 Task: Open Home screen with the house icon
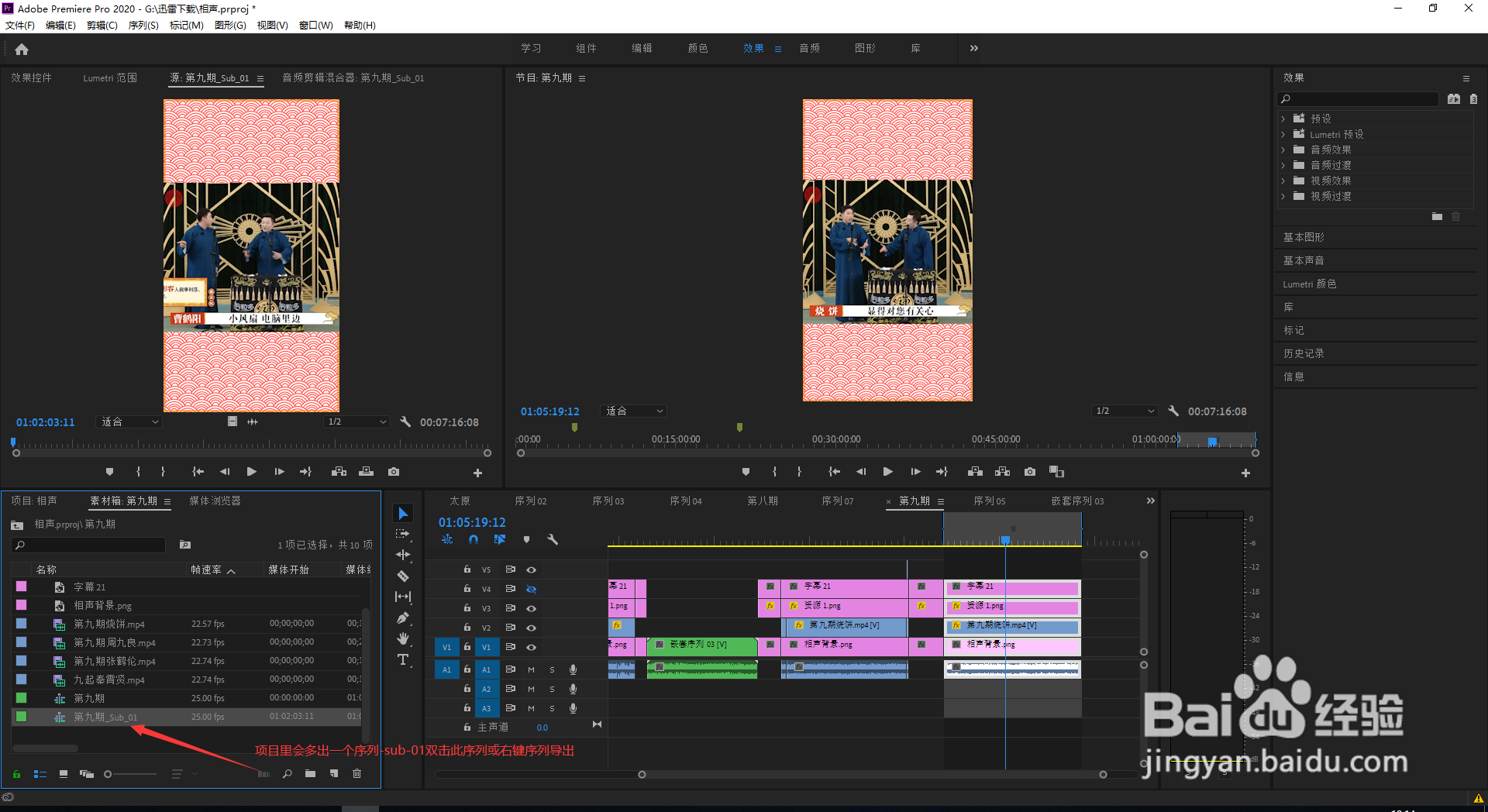click(x=22, y=50)
